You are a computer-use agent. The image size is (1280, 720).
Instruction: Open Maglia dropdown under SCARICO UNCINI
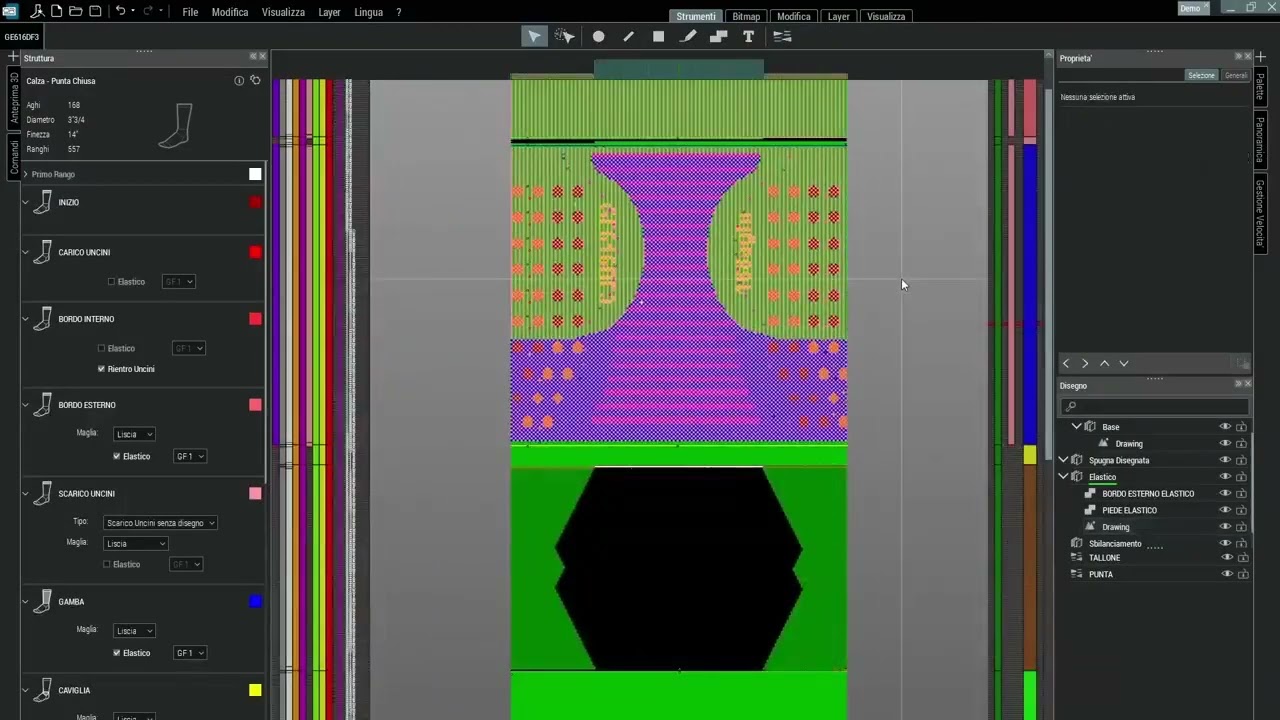click(135, 544)
